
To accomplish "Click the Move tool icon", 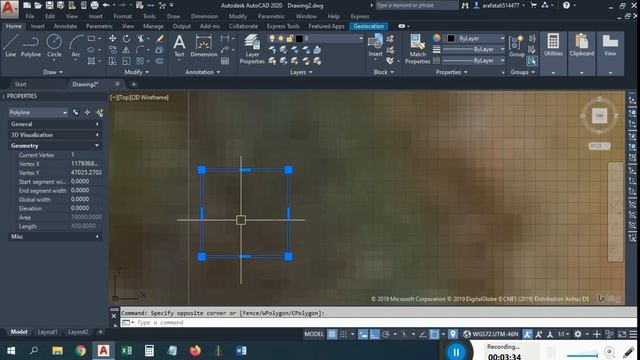I will [x=113, y=38].
